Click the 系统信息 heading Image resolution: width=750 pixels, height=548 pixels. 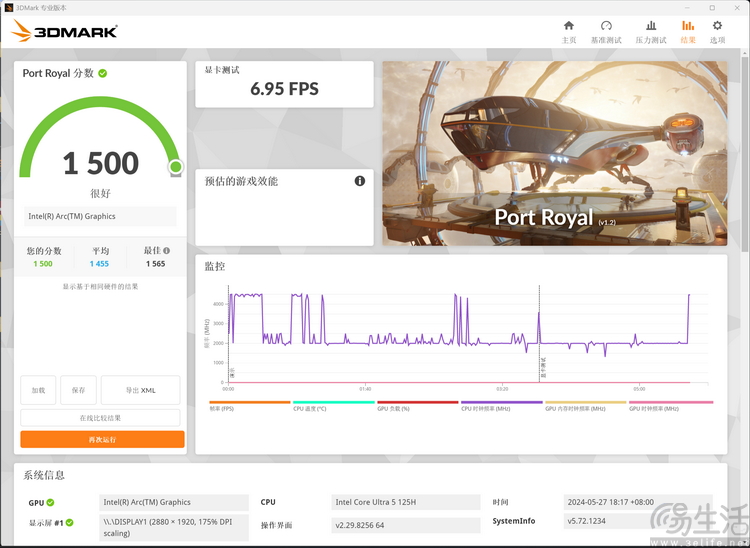(x=44, y=475)
